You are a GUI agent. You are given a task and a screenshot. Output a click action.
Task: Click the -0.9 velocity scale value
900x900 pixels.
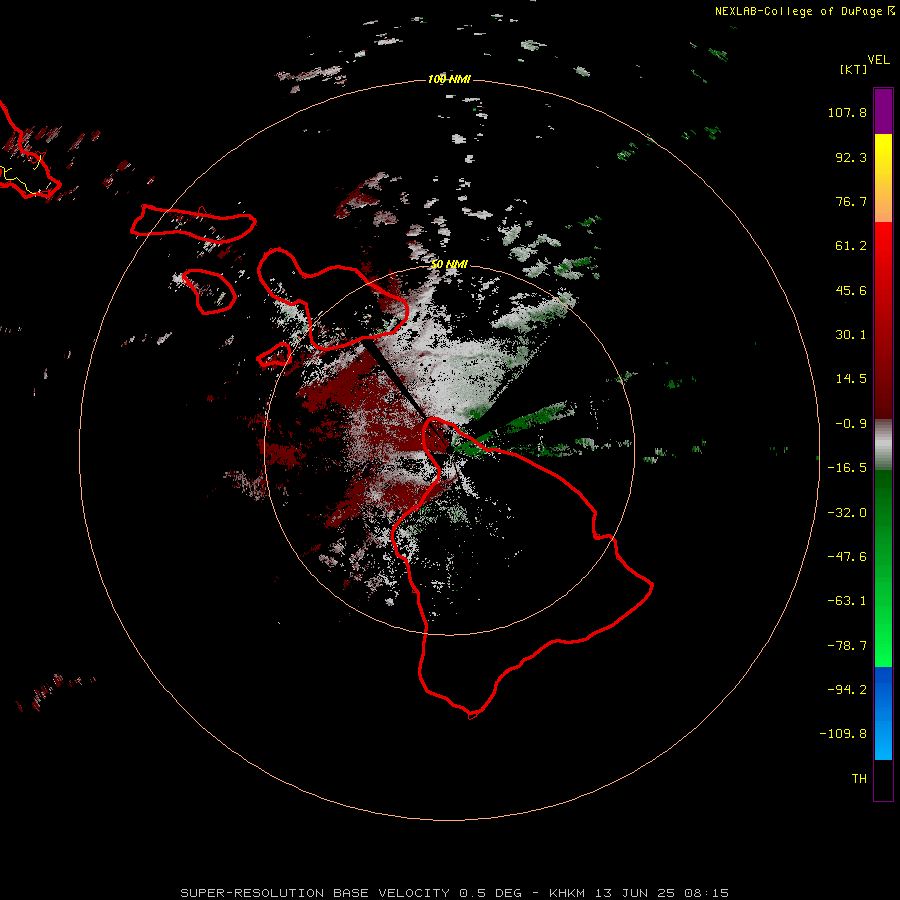click(x=851, y=424)
